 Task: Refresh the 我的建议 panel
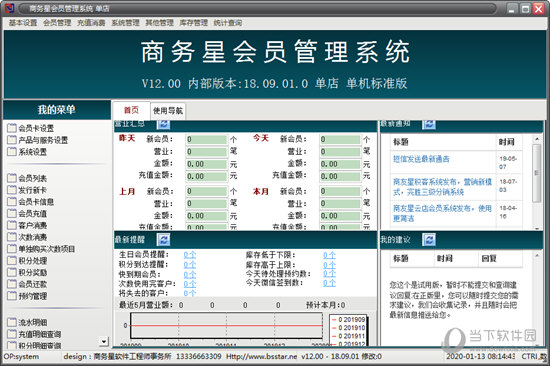[x=429, y=240]
